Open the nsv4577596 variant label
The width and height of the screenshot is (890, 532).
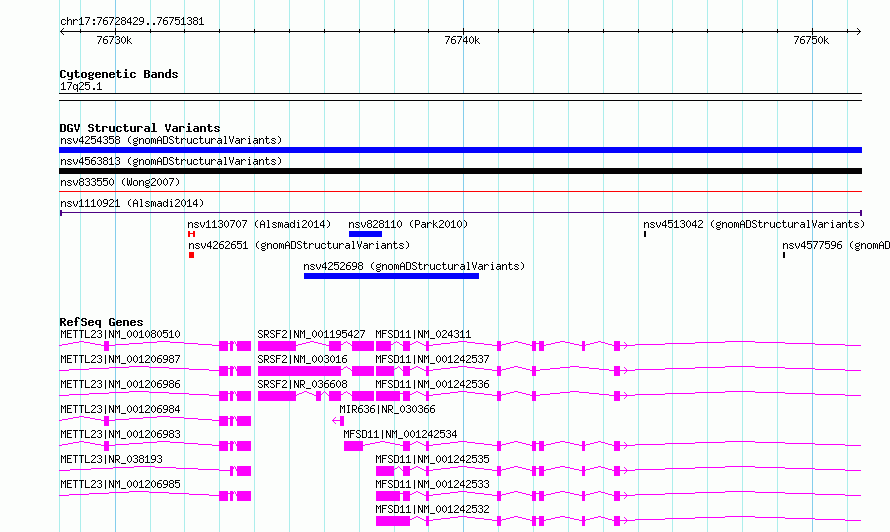click(836, 245)
